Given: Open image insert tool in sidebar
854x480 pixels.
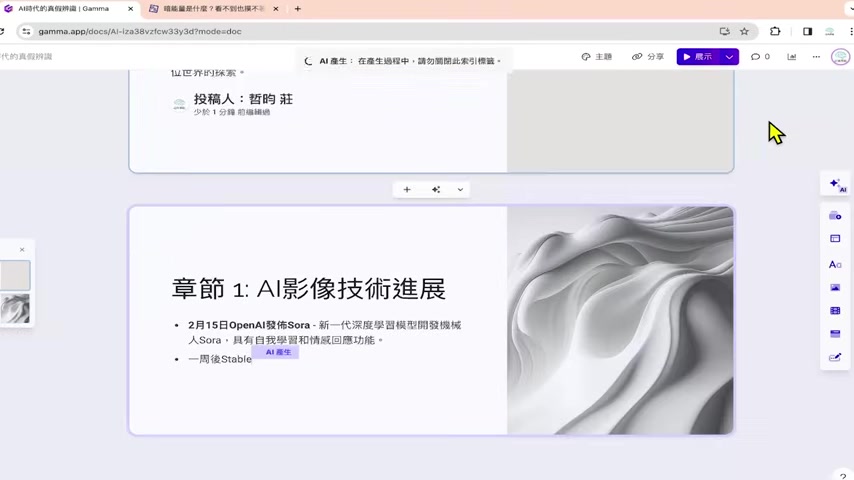Looking at the screenshot, I should pyautogui.click(x=835, y=288).
